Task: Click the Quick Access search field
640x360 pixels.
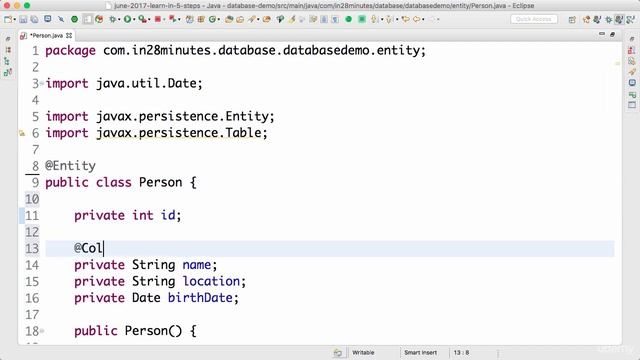Action: [533, 19]
